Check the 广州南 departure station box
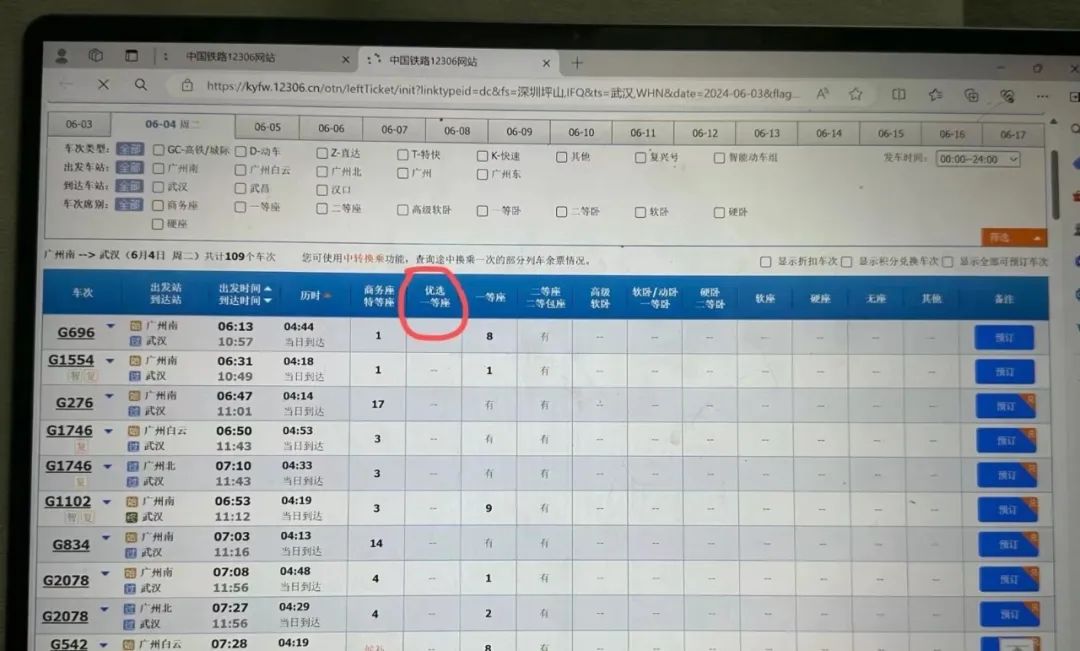 (158, 168)
